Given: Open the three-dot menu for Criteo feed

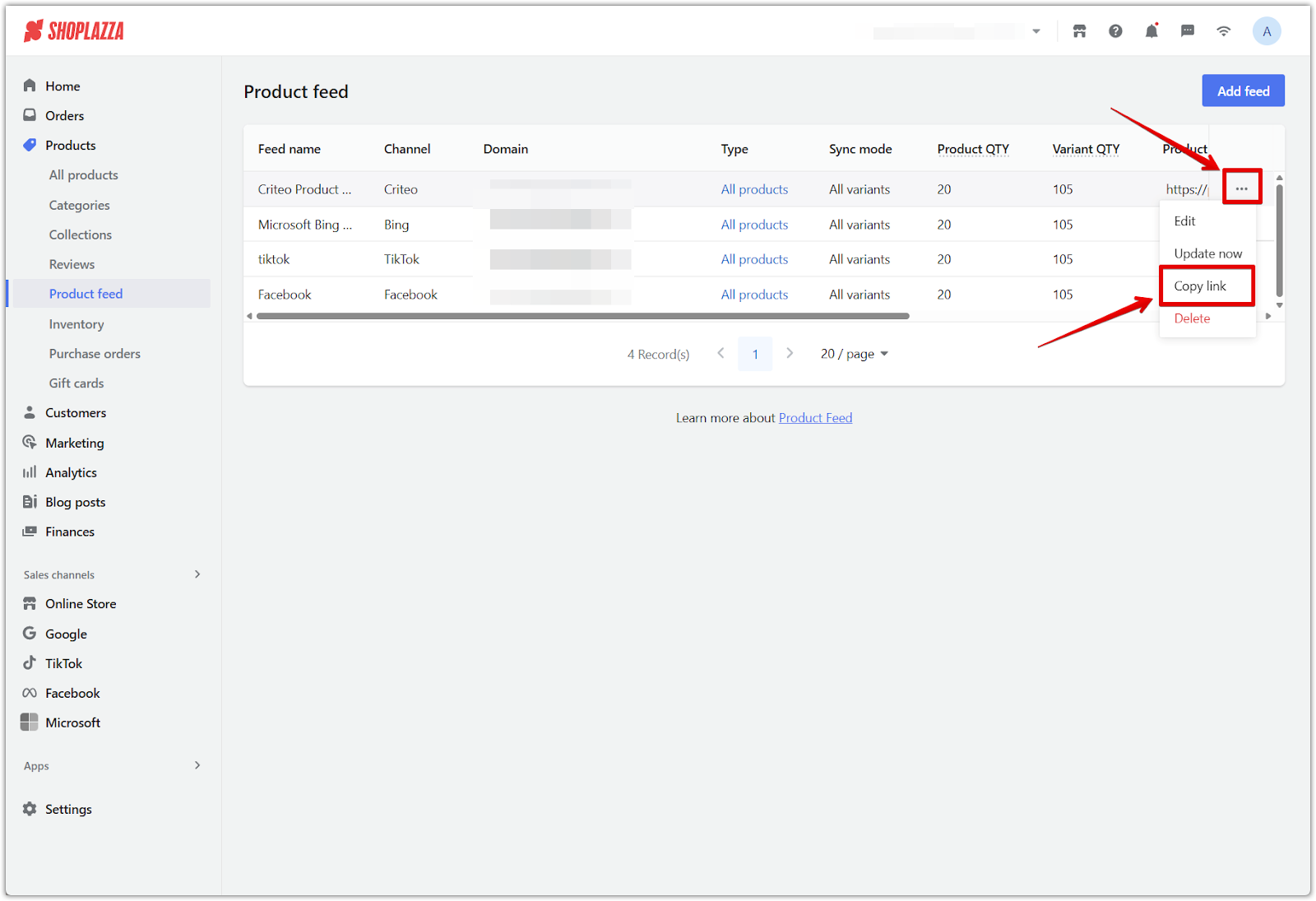Looking at the screenshot, I should pos(1242,188).
